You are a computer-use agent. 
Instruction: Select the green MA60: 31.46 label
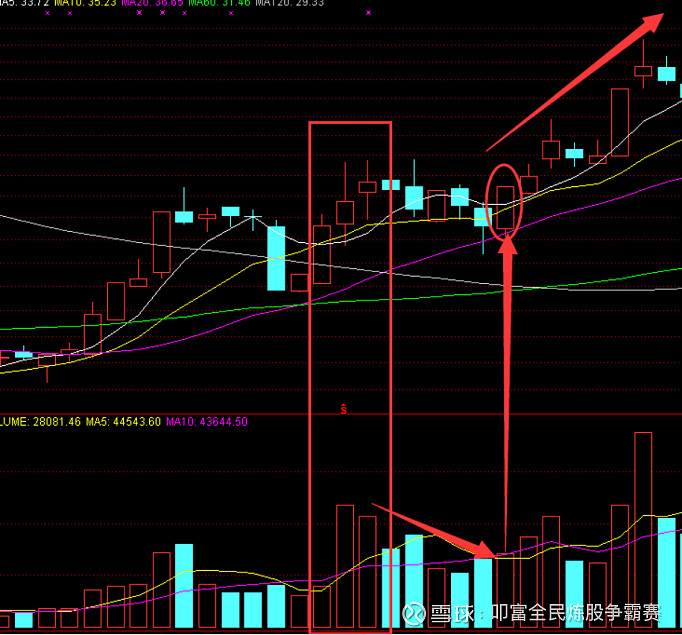point(218,3)
